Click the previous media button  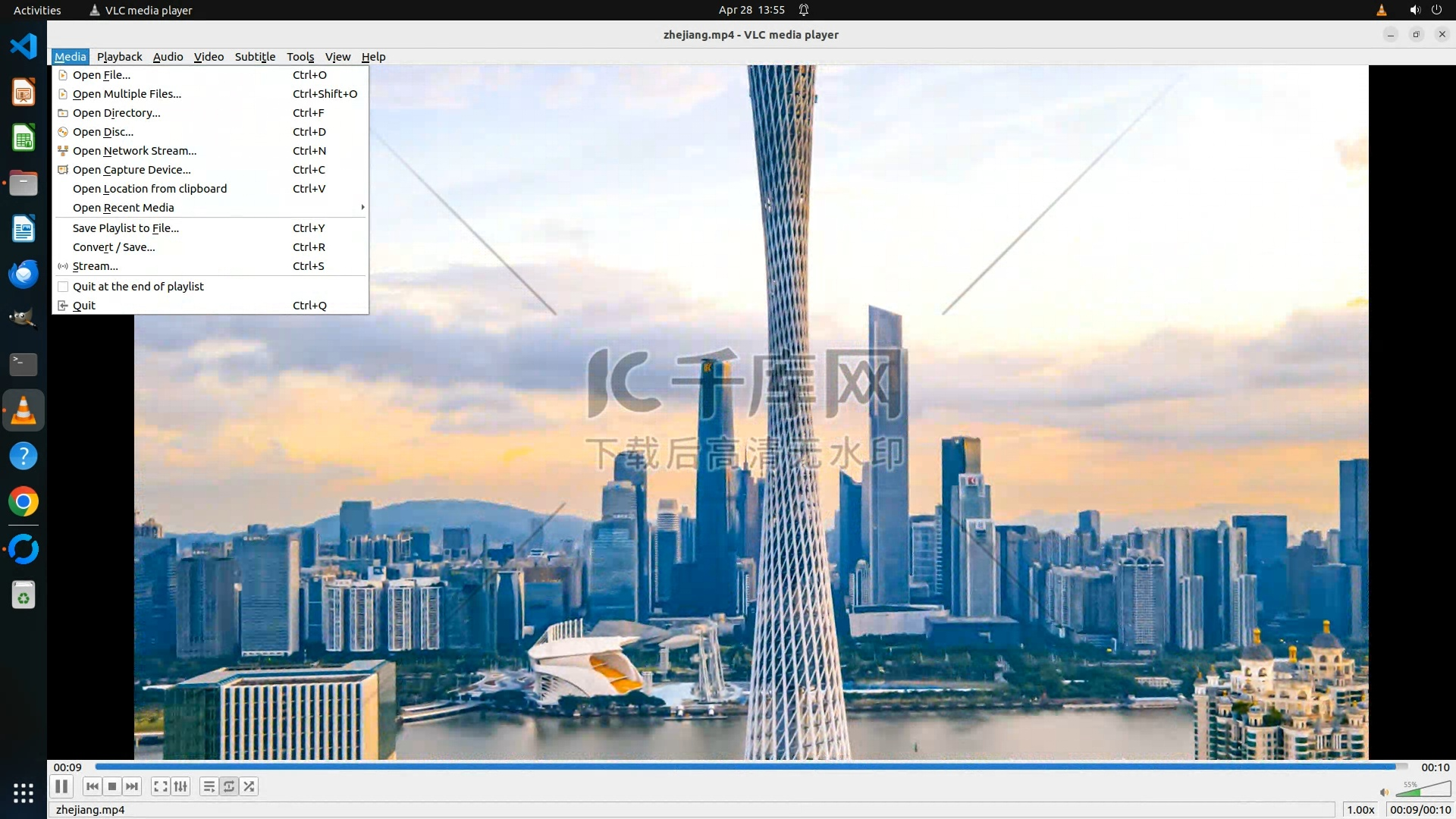92,786
